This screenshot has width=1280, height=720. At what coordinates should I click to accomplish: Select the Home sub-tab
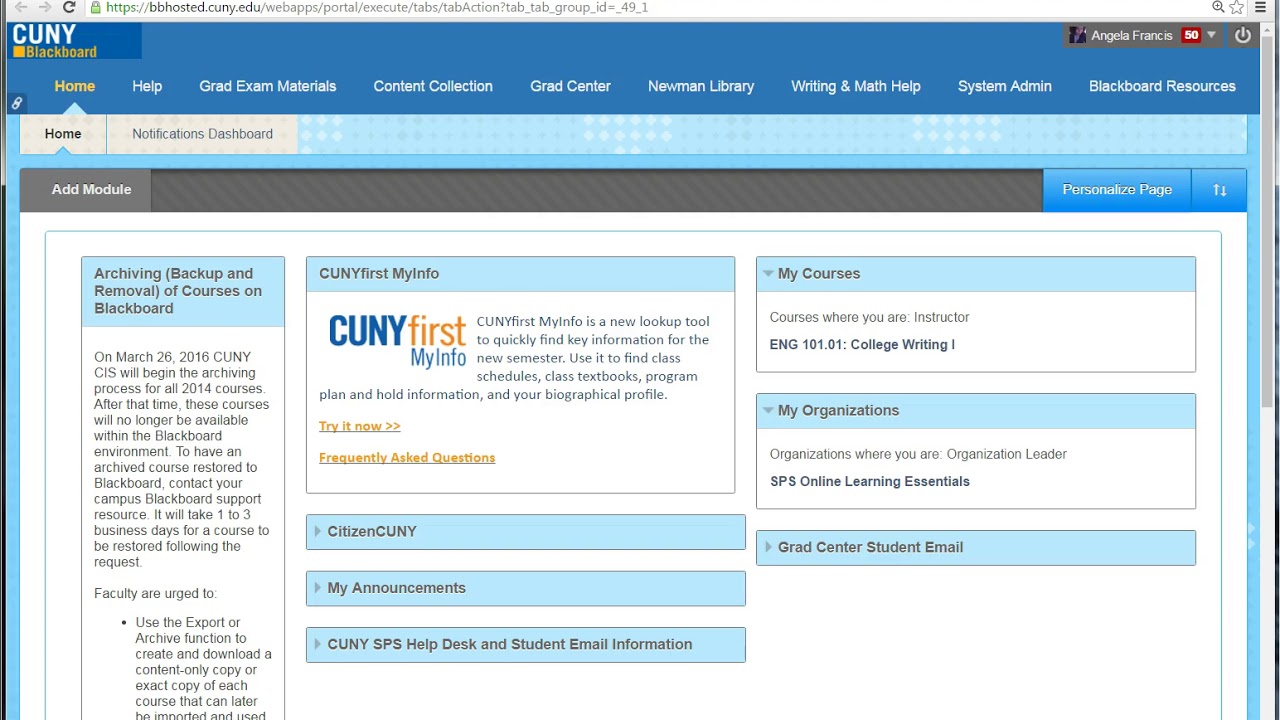point(63,134)
